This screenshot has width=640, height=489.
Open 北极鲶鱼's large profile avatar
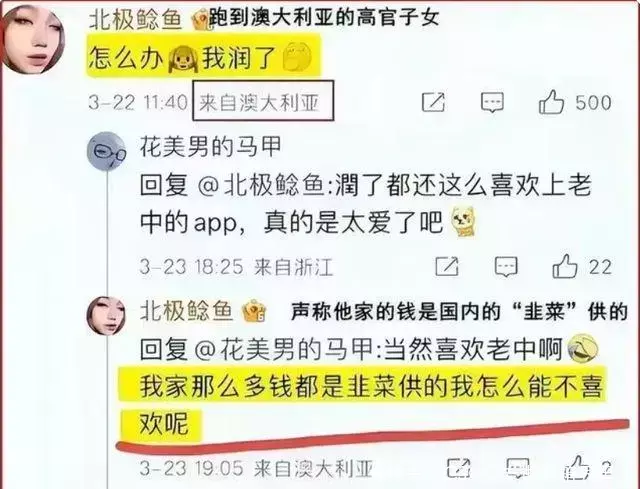click(x=33, y=39)
